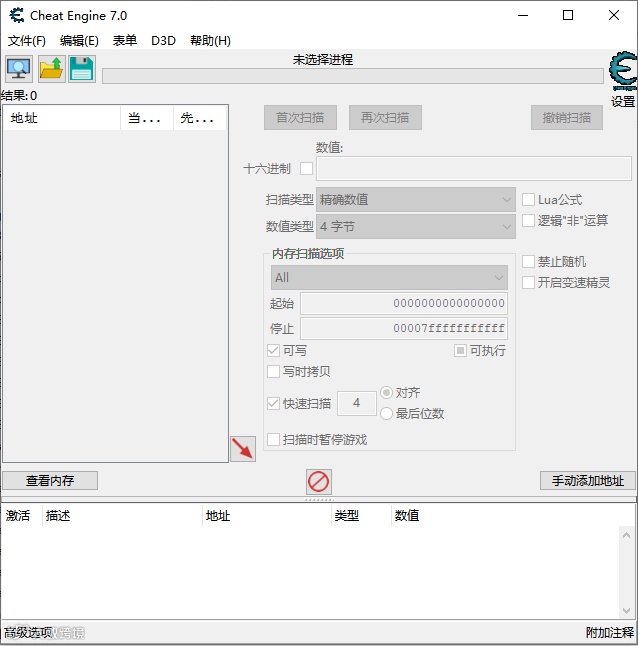Click the 再次扫描 next scan button
This screenshot has width=638, height=646.
(x=385, y=117)
